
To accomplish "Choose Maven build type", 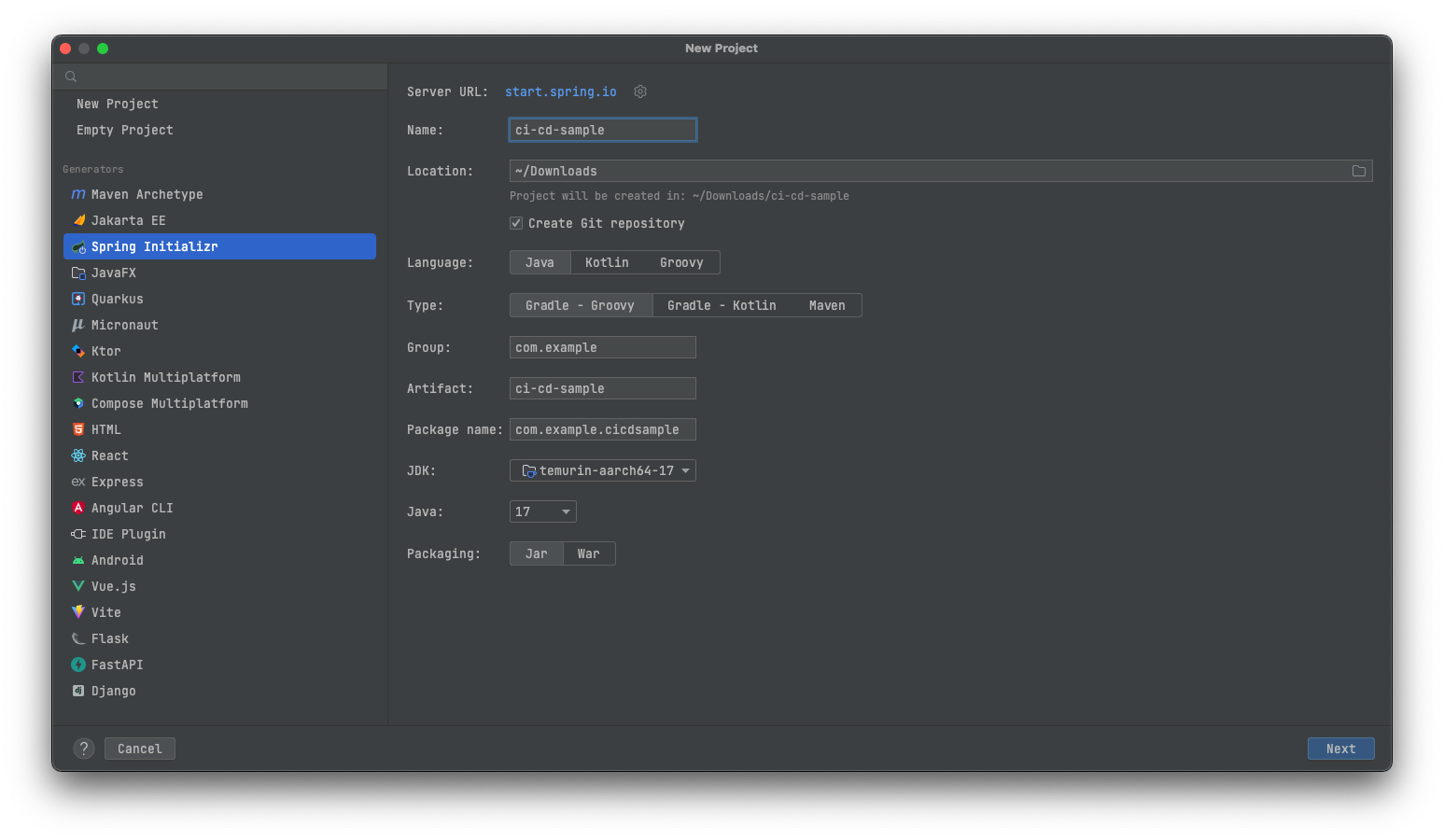I will 827,305.
